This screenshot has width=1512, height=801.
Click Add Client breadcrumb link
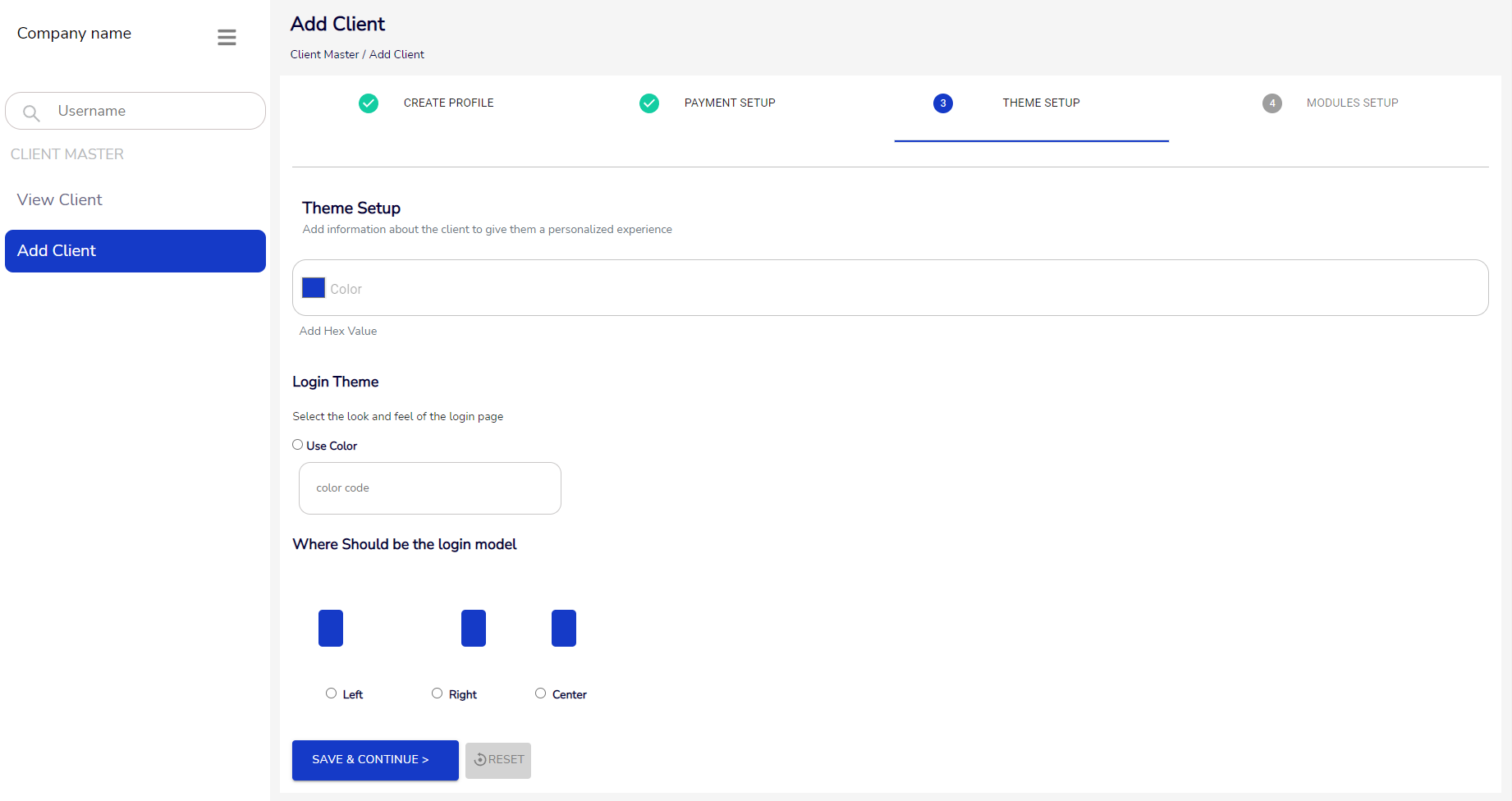click(396, 55)
